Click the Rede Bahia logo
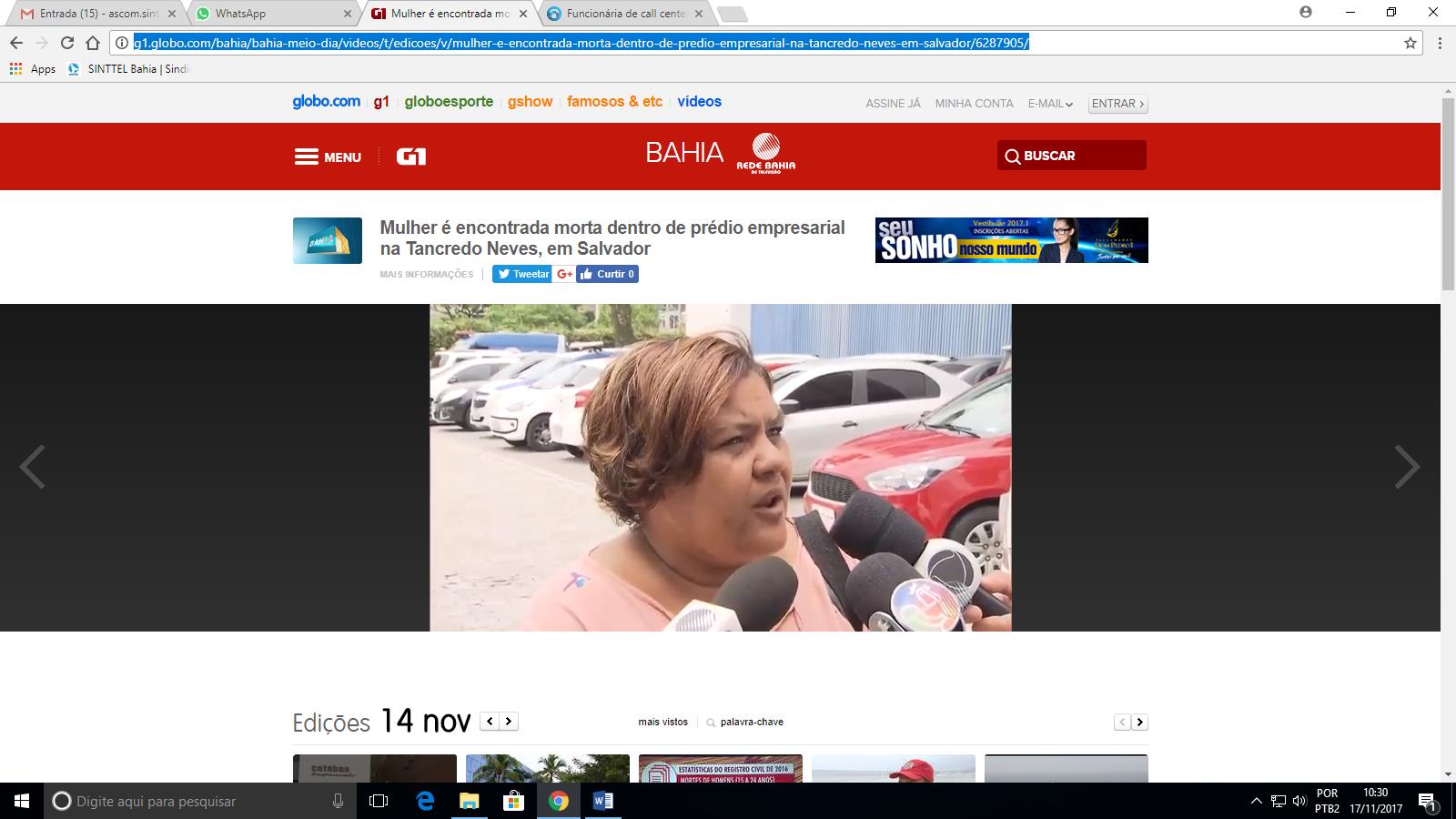The image size is (1456, 819). pyautogui.click(x=766, y=153)
